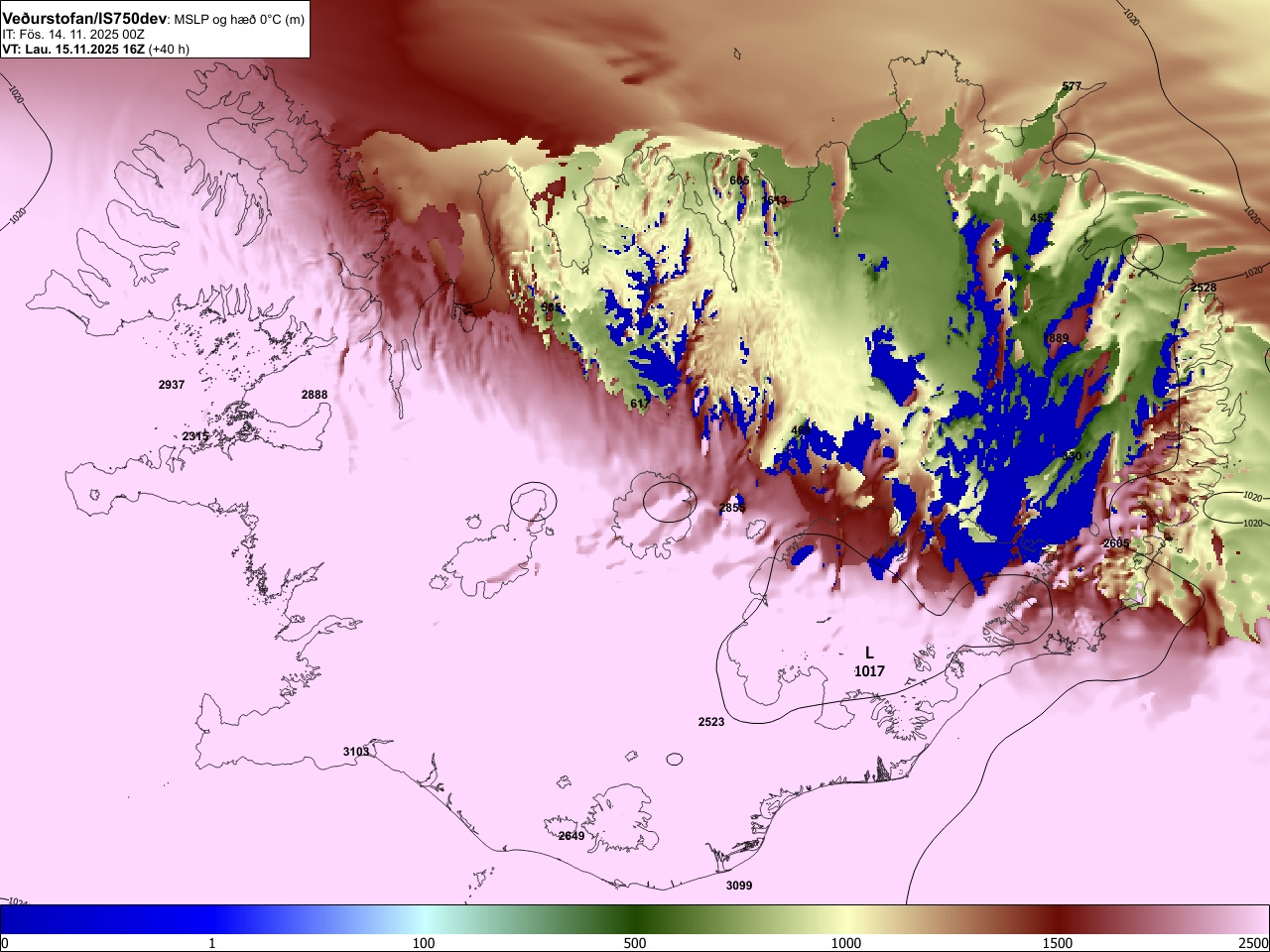Click the 2523 height value
Viewport: 1270px width, 952px height.
point(711,722)
